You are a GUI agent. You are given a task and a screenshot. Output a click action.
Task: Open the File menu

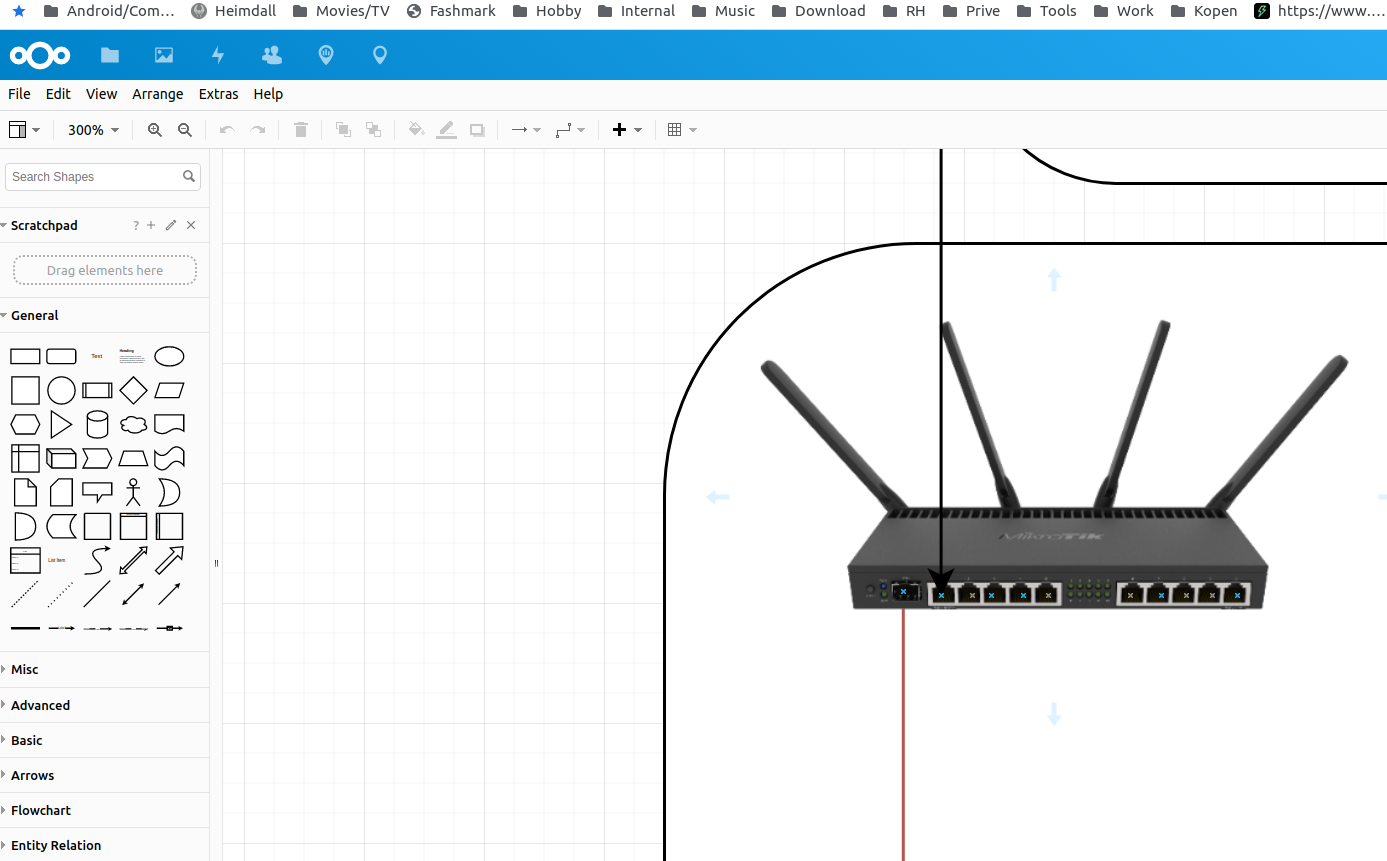[x=19, y=94]
